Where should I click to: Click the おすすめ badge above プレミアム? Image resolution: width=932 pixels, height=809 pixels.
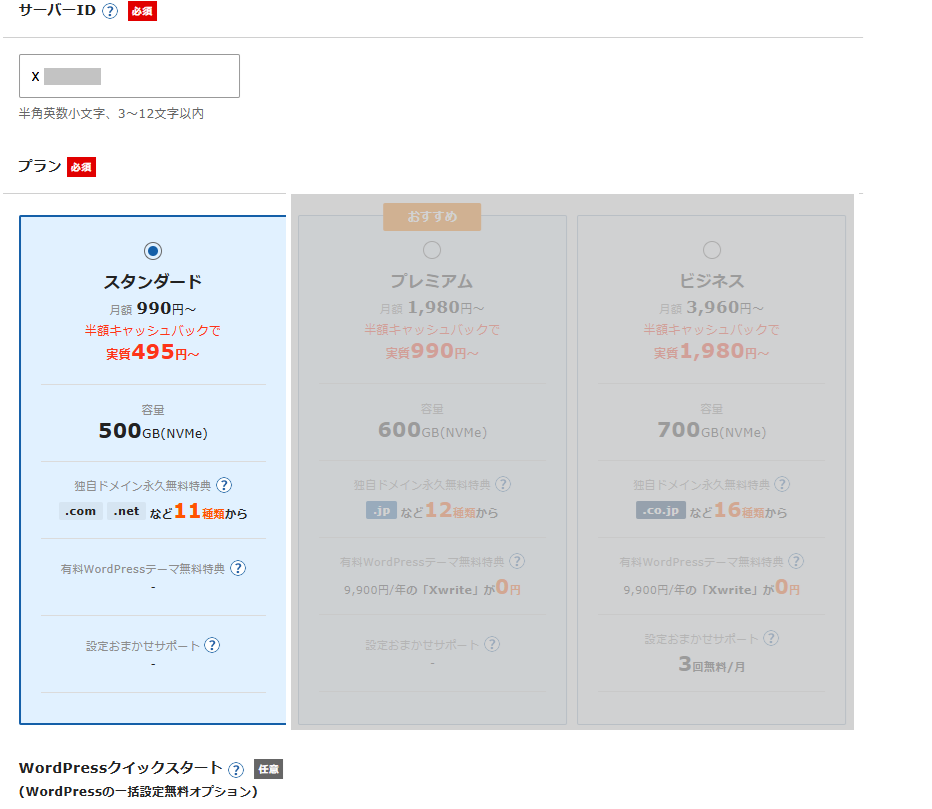click(x=432, y=217)
